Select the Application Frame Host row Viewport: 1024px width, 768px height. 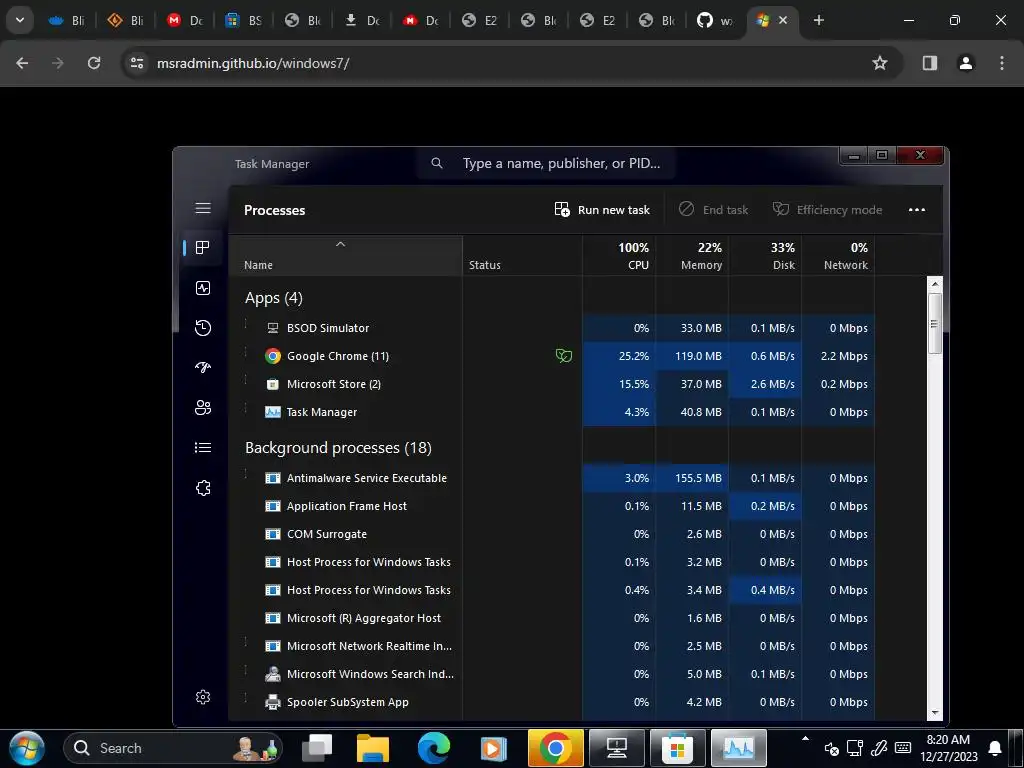pos(551,506)
